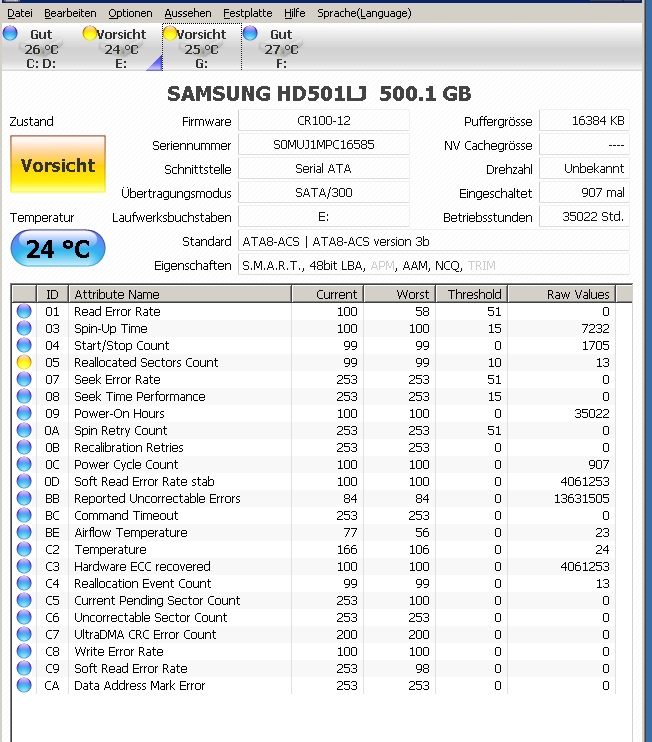
Task: Click the status icon for Power Cycle Count
Action: (24, 464)
